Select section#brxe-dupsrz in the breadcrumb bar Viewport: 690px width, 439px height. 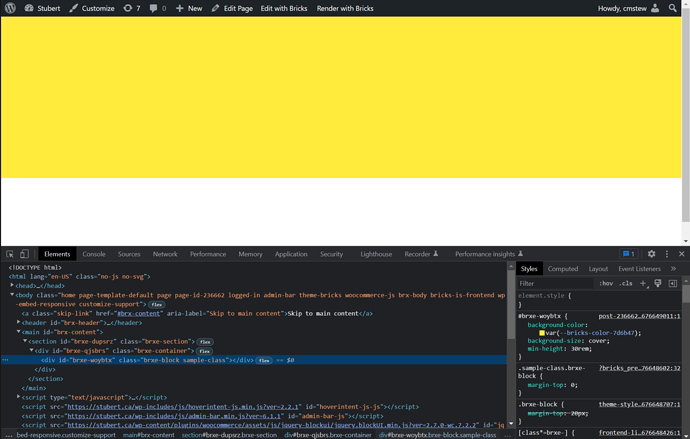click(229, 435)
